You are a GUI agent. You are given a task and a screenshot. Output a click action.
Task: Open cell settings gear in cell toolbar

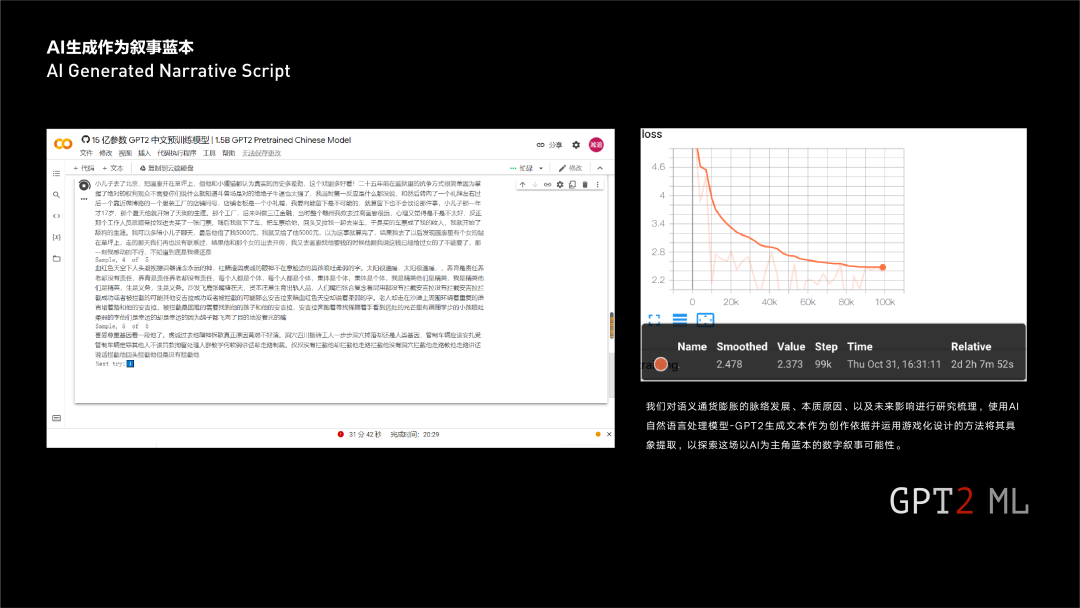(x=560, y=185)
